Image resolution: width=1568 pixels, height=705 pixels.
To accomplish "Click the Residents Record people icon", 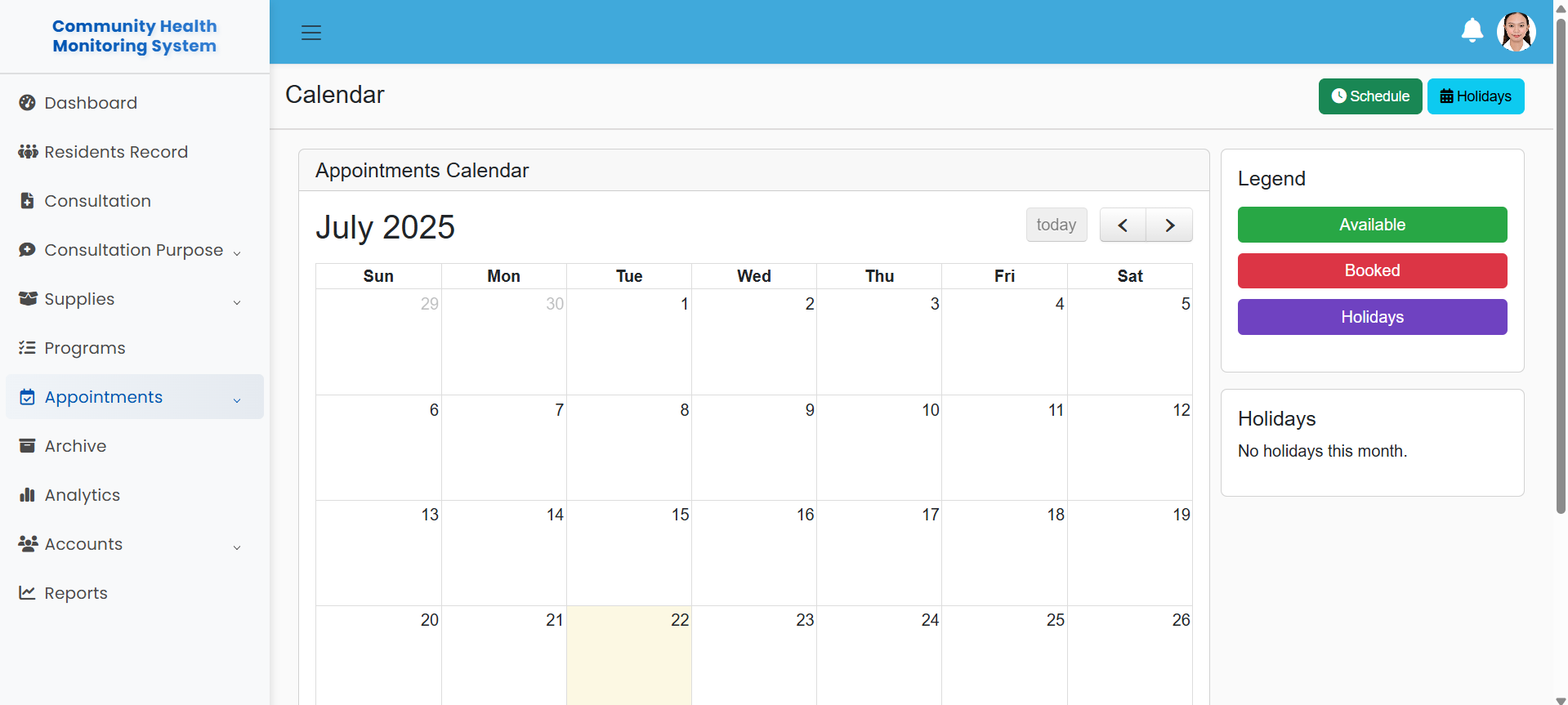I will pos(28,152).
